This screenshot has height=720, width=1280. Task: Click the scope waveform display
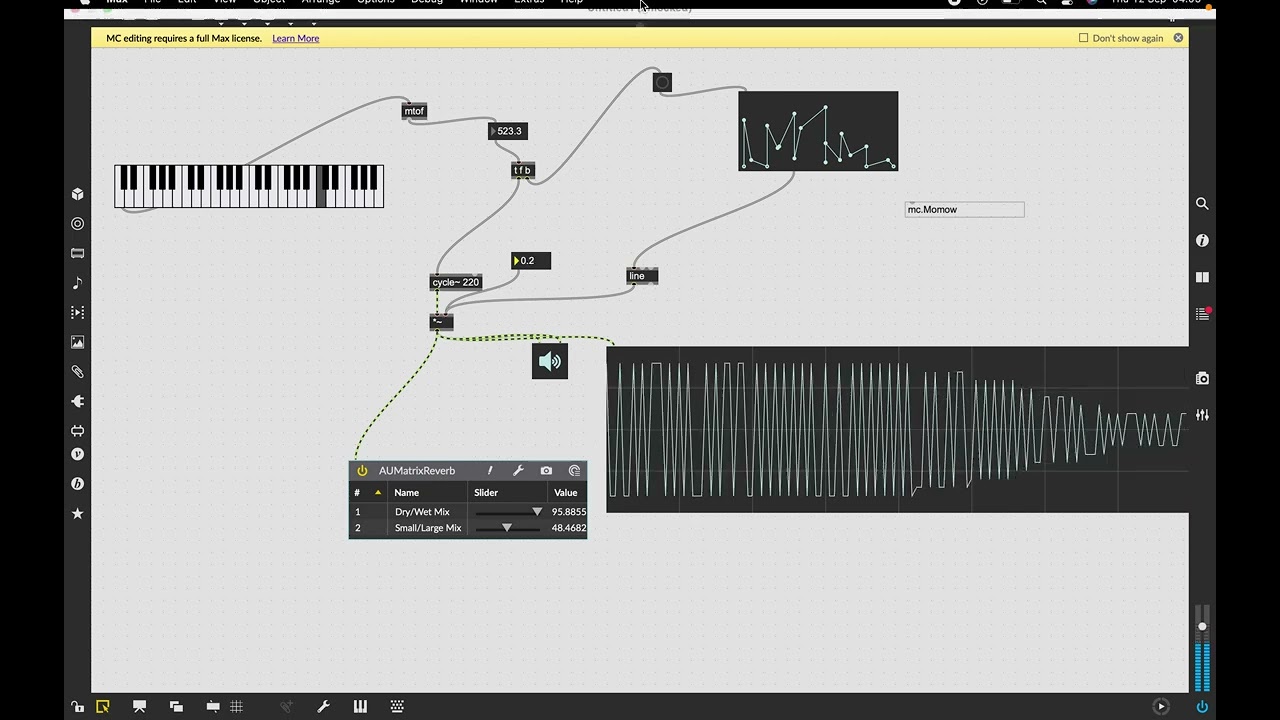[897, 430]
